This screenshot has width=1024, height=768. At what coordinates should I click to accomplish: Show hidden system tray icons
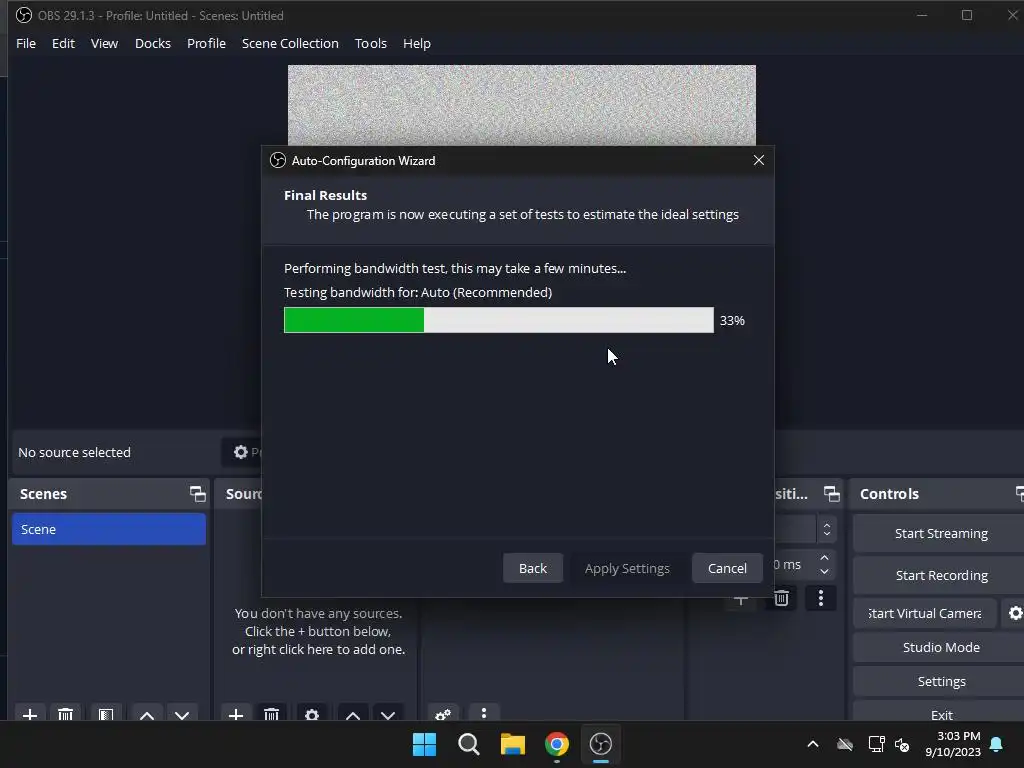click(x=813, y=744)
